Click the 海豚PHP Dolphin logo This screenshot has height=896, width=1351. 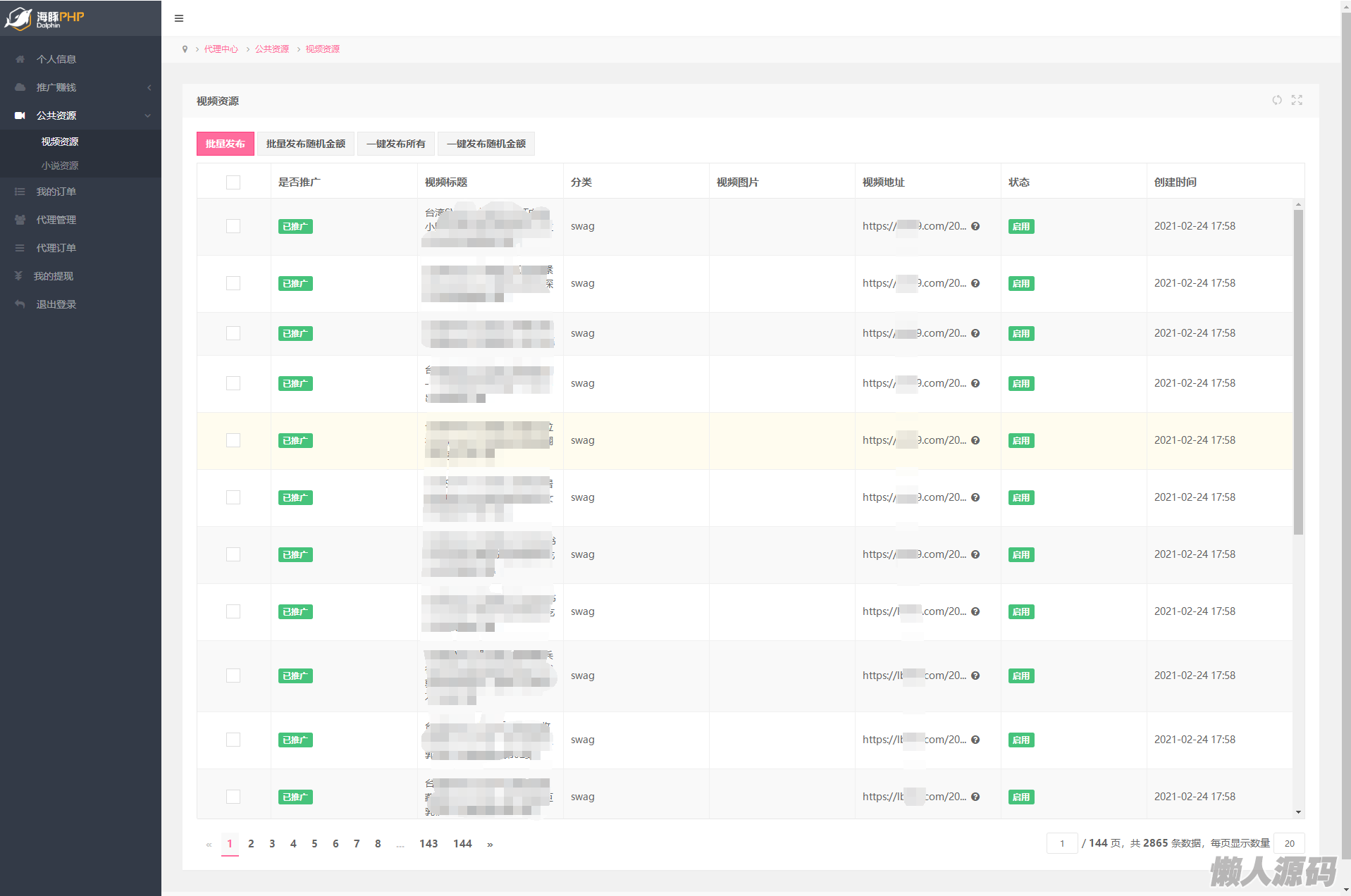coord(45,18)
